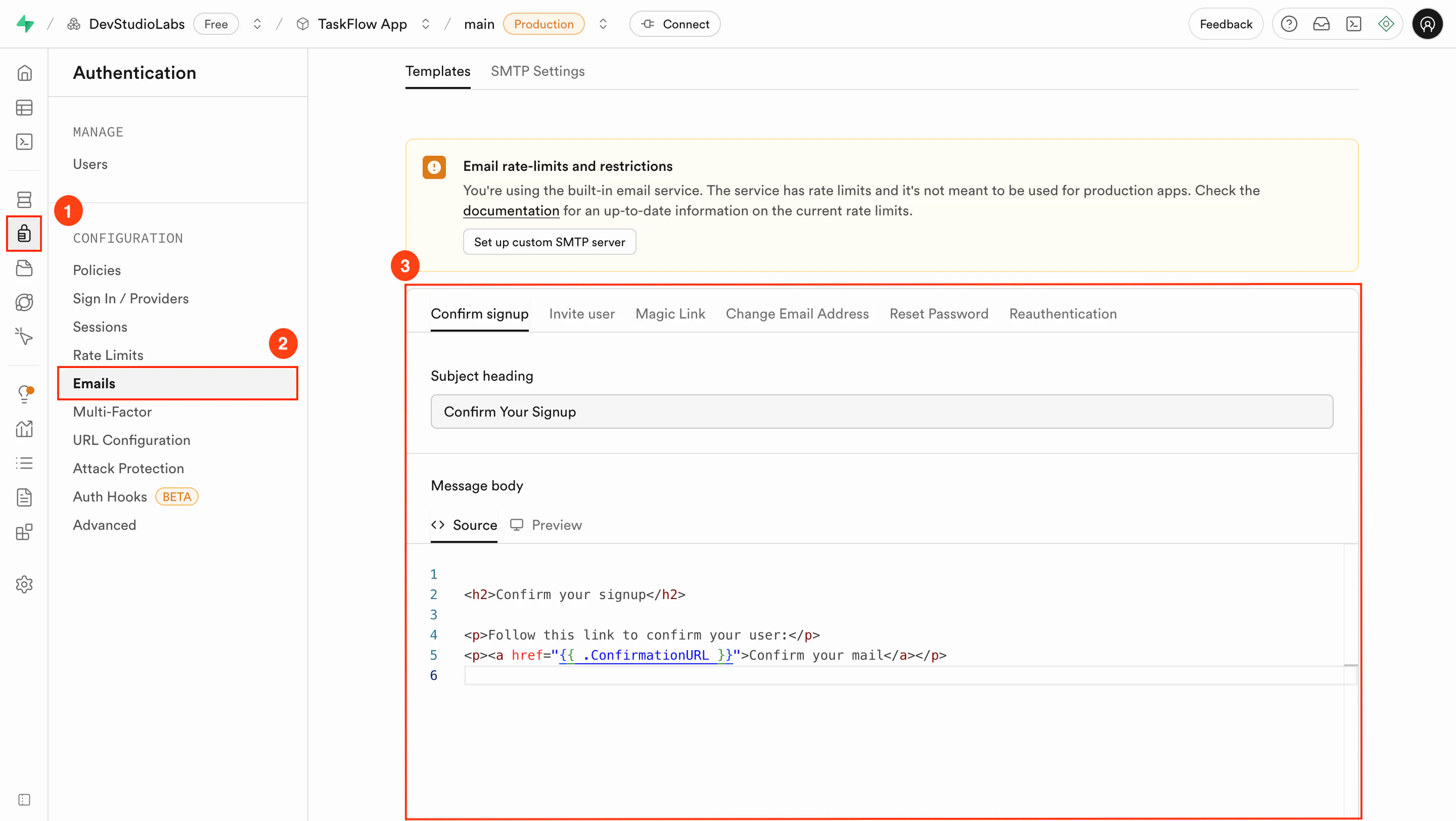Expand the organization switcher next to DevStudioLabs

pyautogui.click(x=257, y=24)
